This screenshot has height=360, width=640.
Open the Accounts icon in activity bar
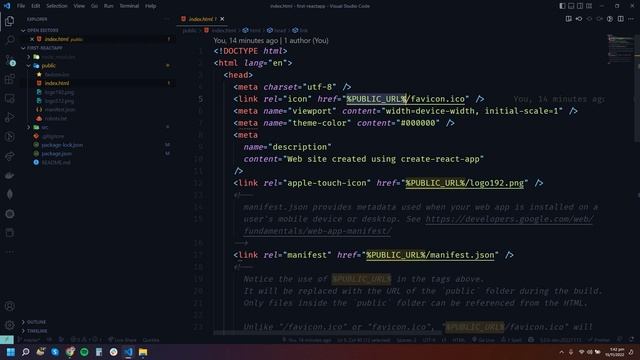pos(10,306)
